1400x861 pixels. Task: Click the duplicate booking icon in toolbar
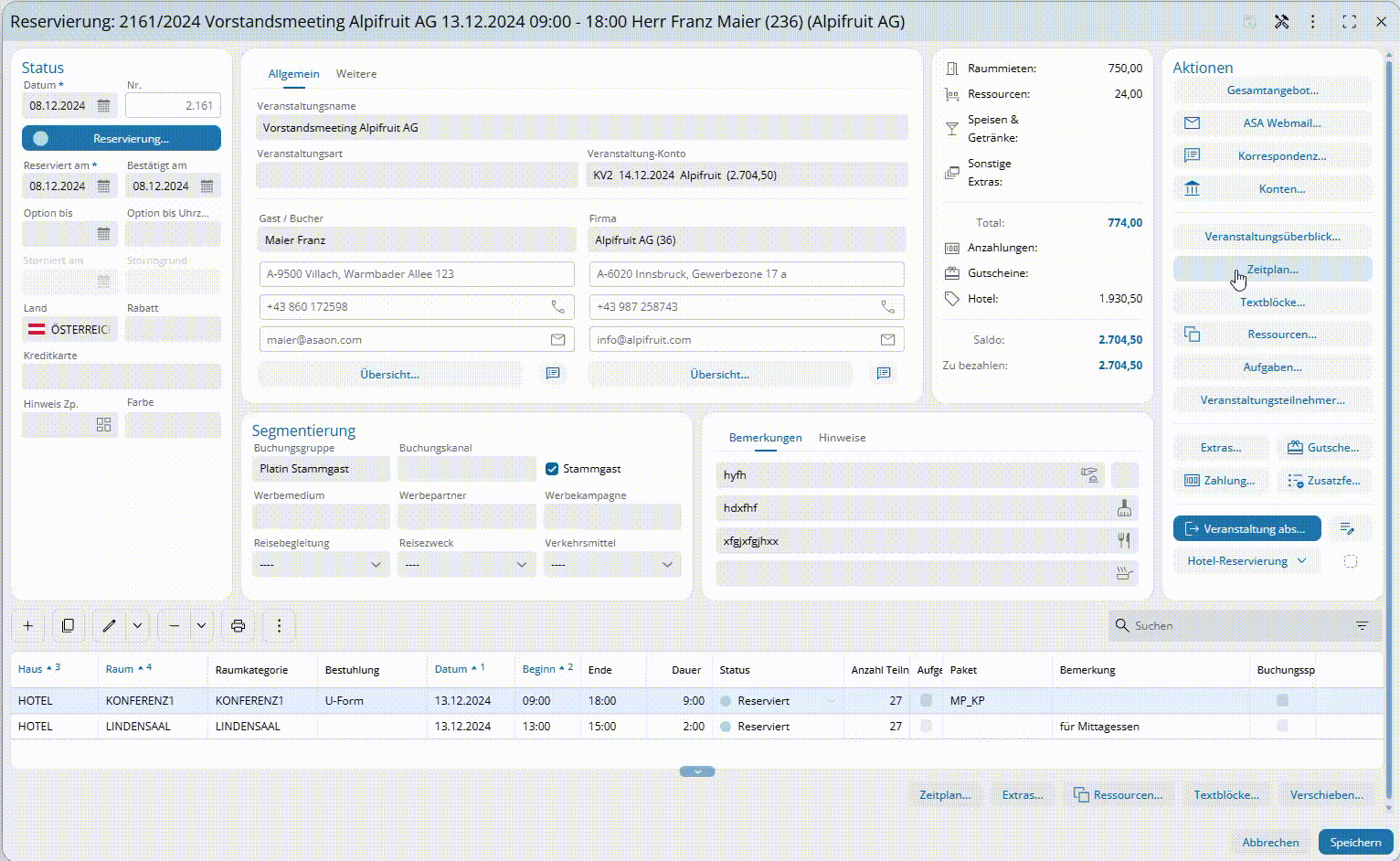(68, 626)
